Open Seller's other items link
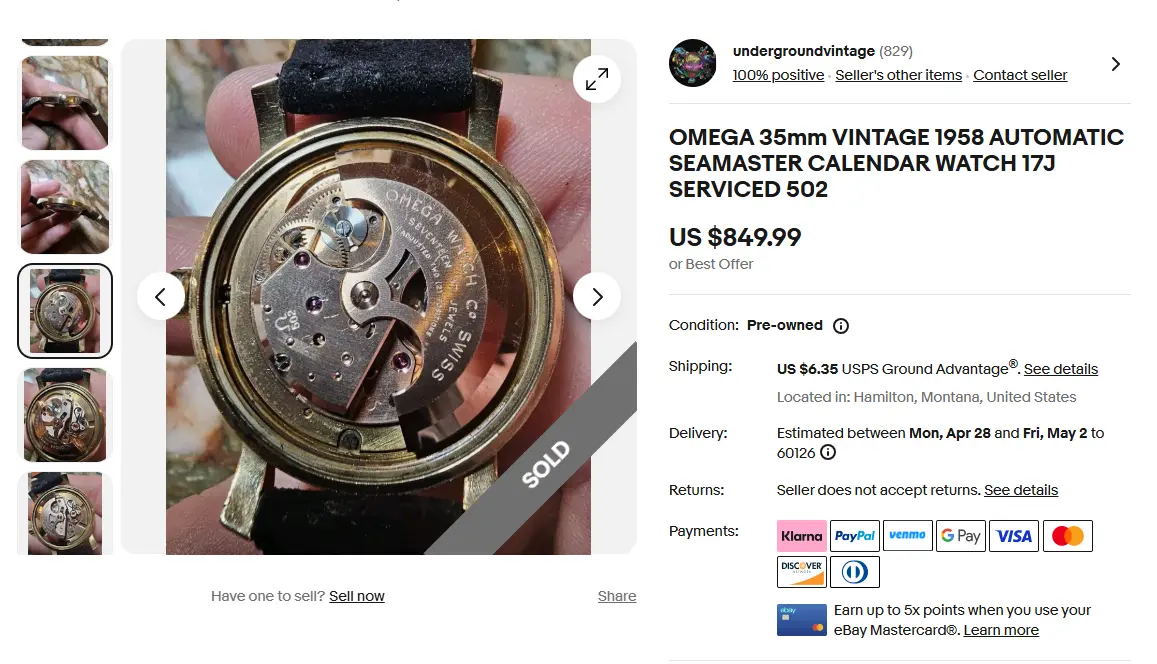Viewport: 1157px width, 664px height. 898,75
